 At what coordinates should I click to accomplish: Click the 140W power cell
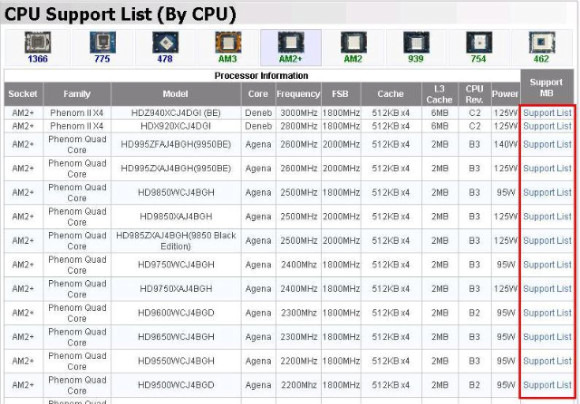505,144
